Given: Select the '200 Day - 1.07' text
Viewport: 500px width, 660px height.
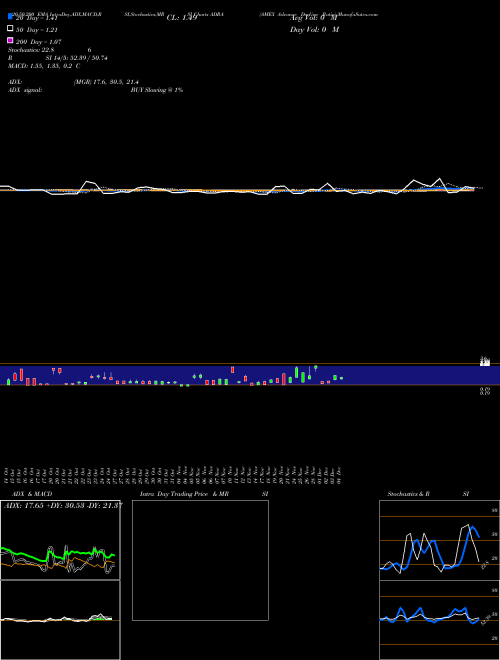Looking at the screenshot, I should pos(38,42).
